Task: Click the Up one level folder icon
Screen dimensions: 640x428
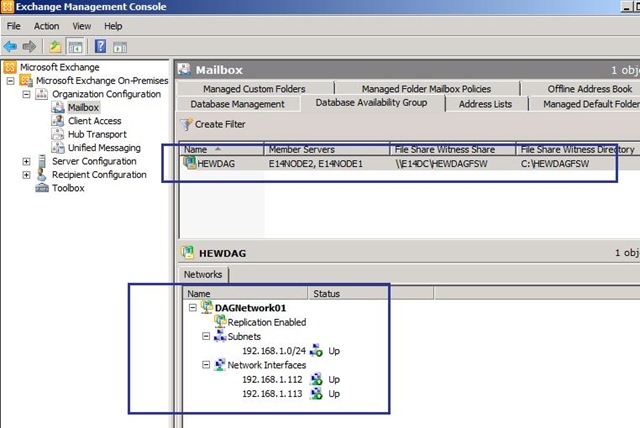Action: (55, 47)
